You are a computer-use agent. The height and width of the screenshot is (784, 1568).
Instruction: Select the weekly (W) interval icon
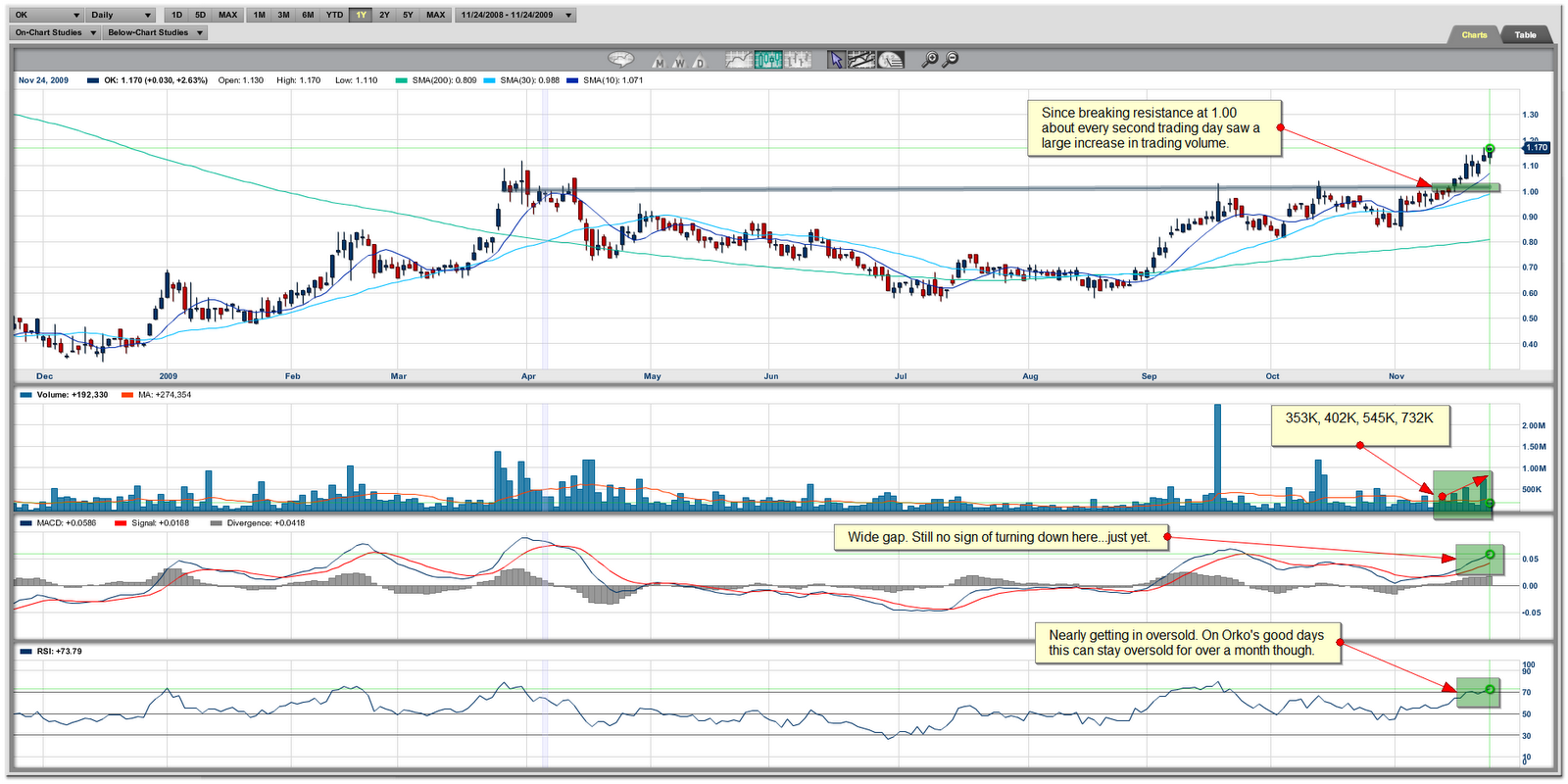678,61
